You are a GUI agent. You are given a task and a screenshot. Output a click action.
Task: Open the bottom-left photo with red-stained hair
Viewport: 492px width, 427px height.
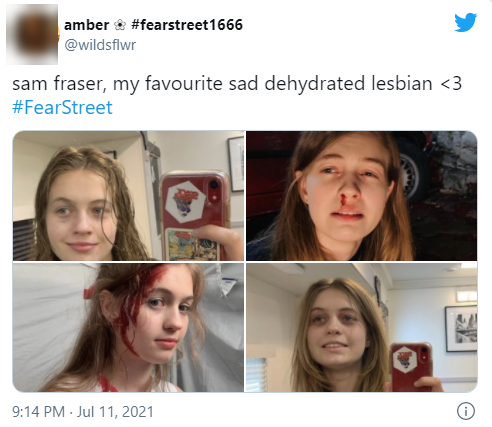pos(129,327)
